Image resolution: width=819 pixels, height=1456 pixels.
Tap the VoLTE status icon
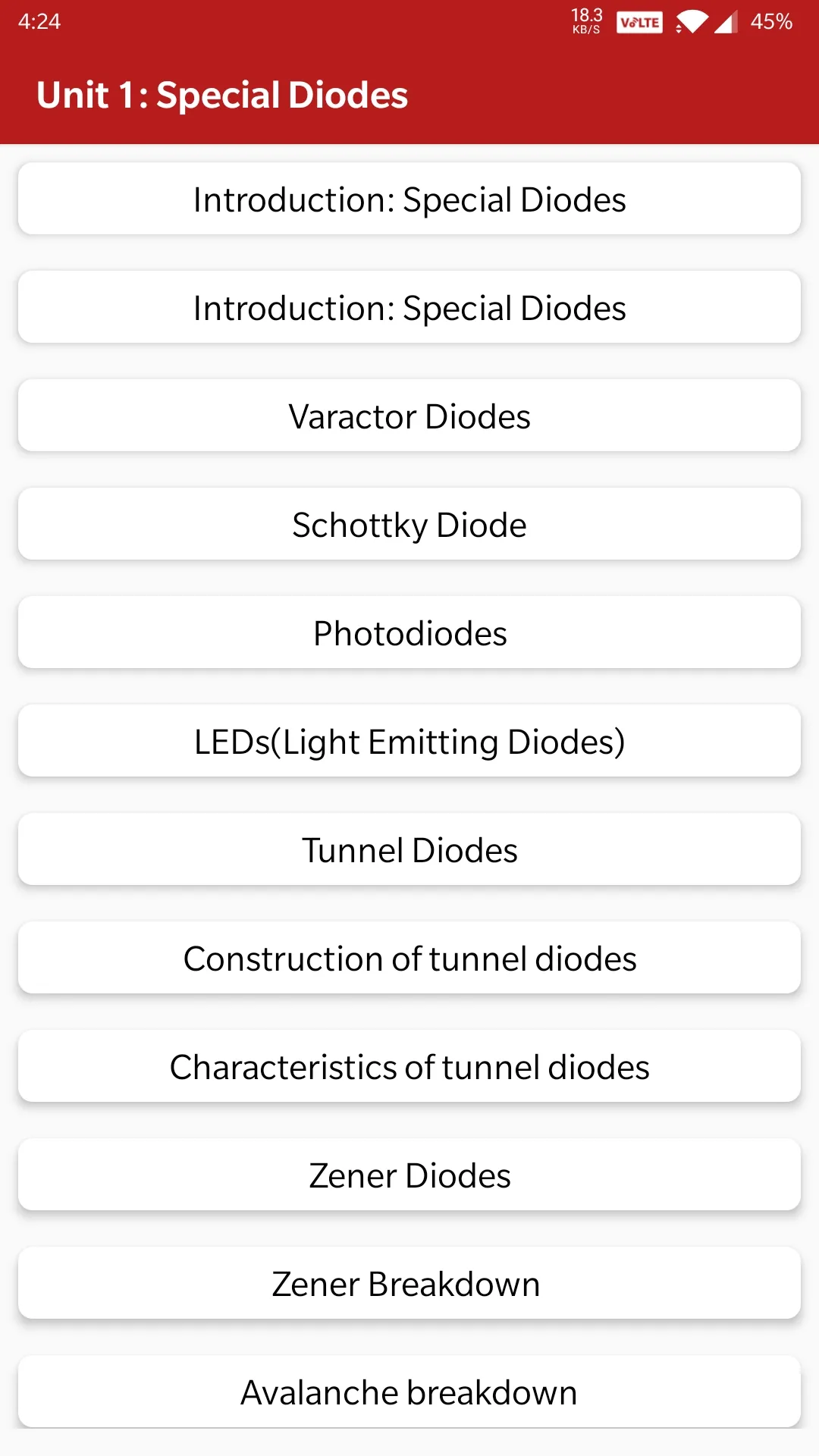639,22
